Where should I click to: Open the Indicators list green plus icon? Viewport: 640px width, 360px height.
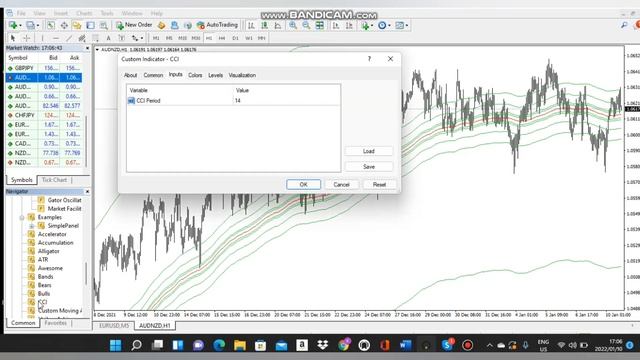[x=365, y=25]
